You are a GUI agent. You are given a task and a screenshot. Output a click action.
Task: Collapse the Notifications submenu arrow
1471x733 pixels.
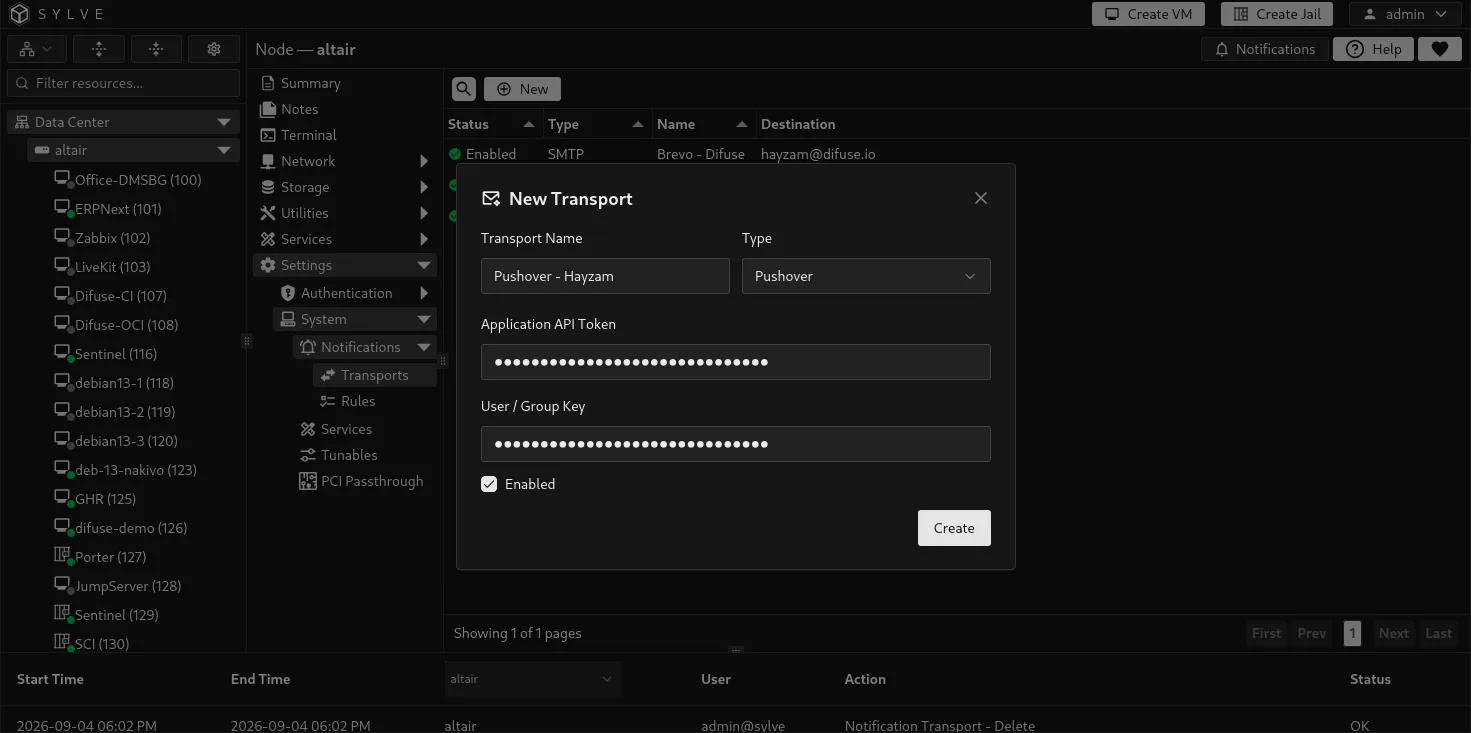click(424, 347)
